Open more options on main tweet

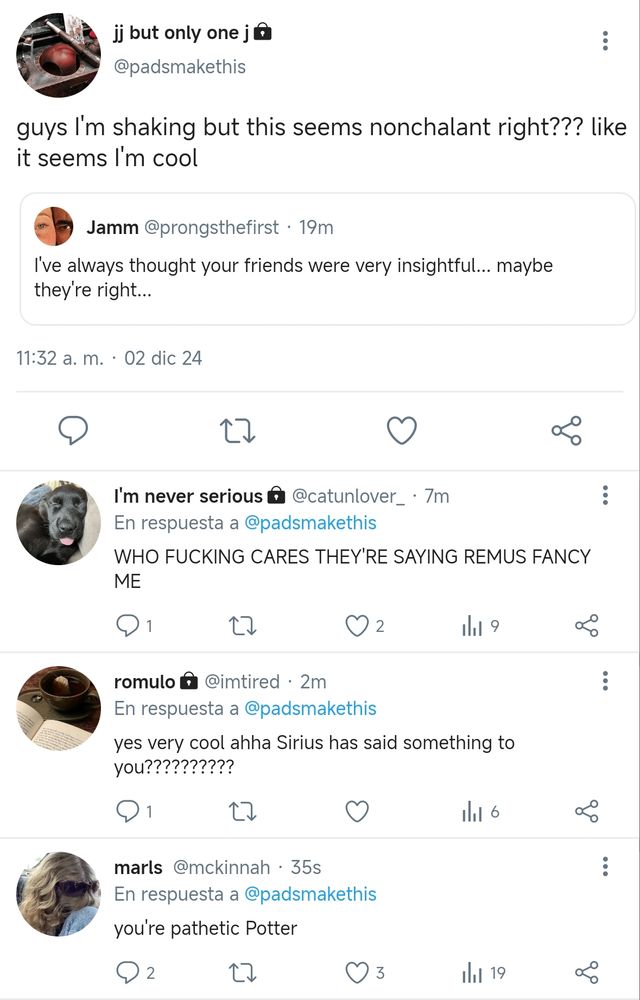pos(605,41)
